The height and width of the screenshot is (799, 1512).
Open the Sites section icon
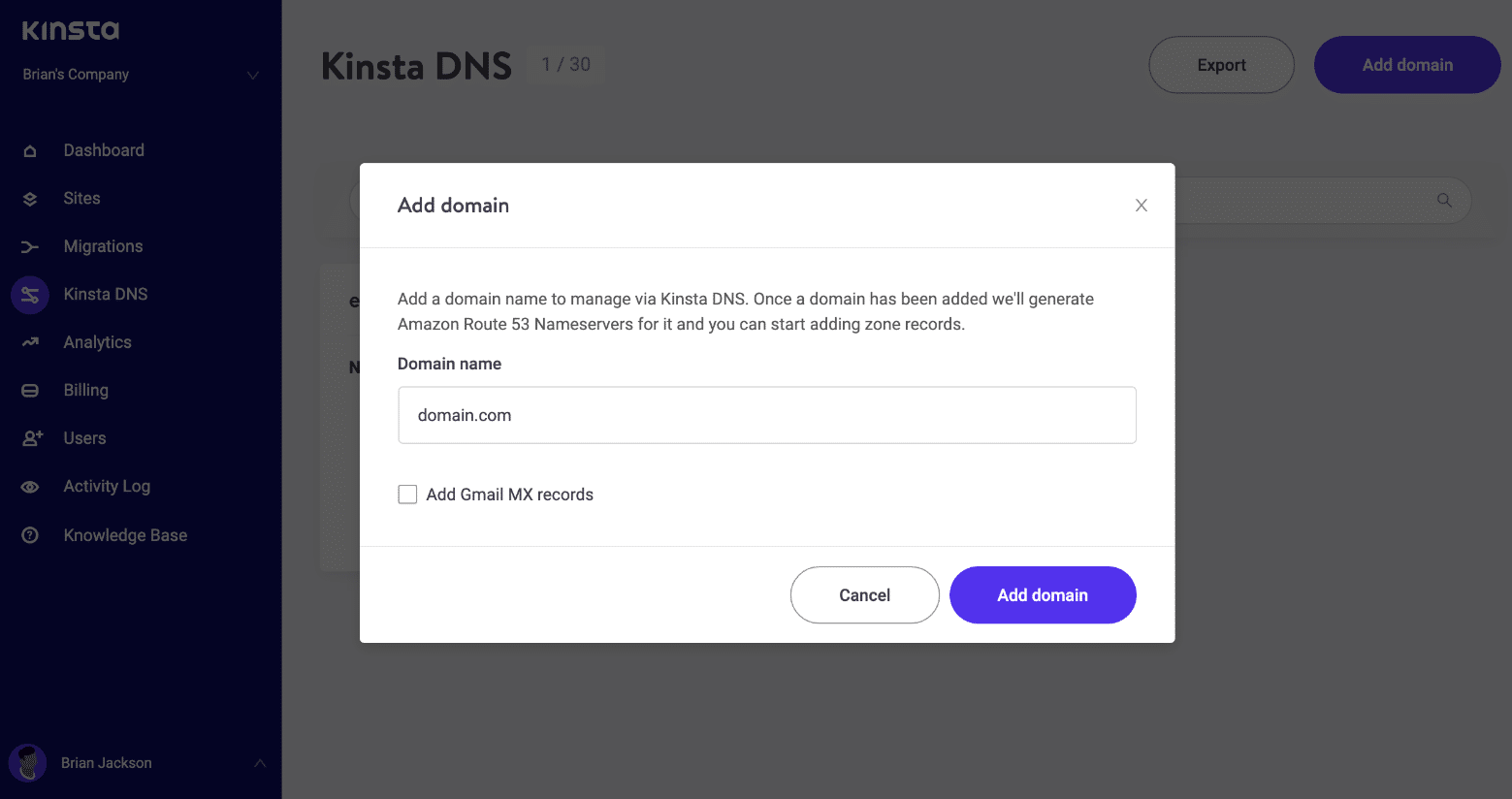(30, 198)
